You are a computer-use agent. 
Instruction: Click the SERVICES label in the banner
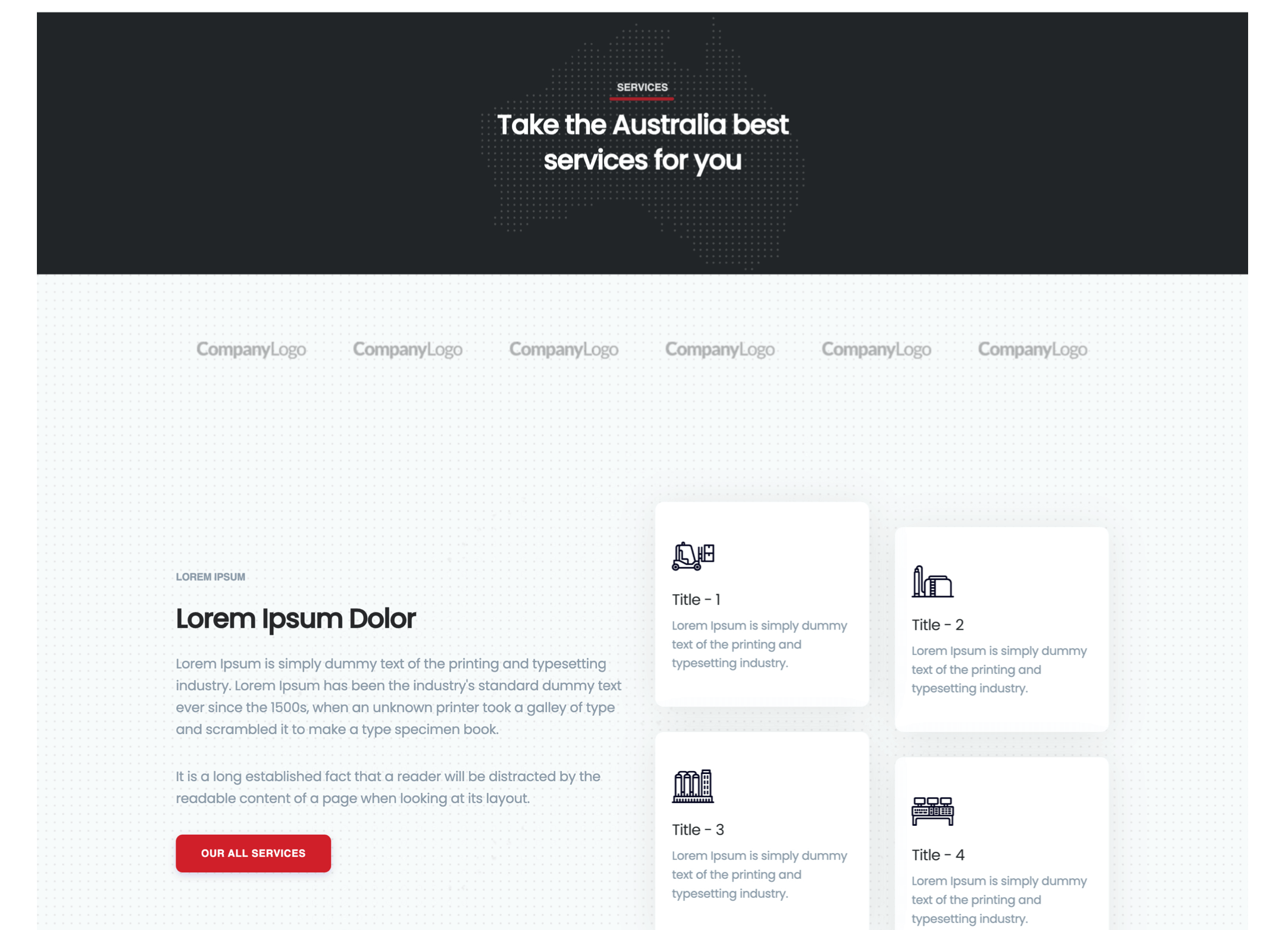[x=642, y=87]
